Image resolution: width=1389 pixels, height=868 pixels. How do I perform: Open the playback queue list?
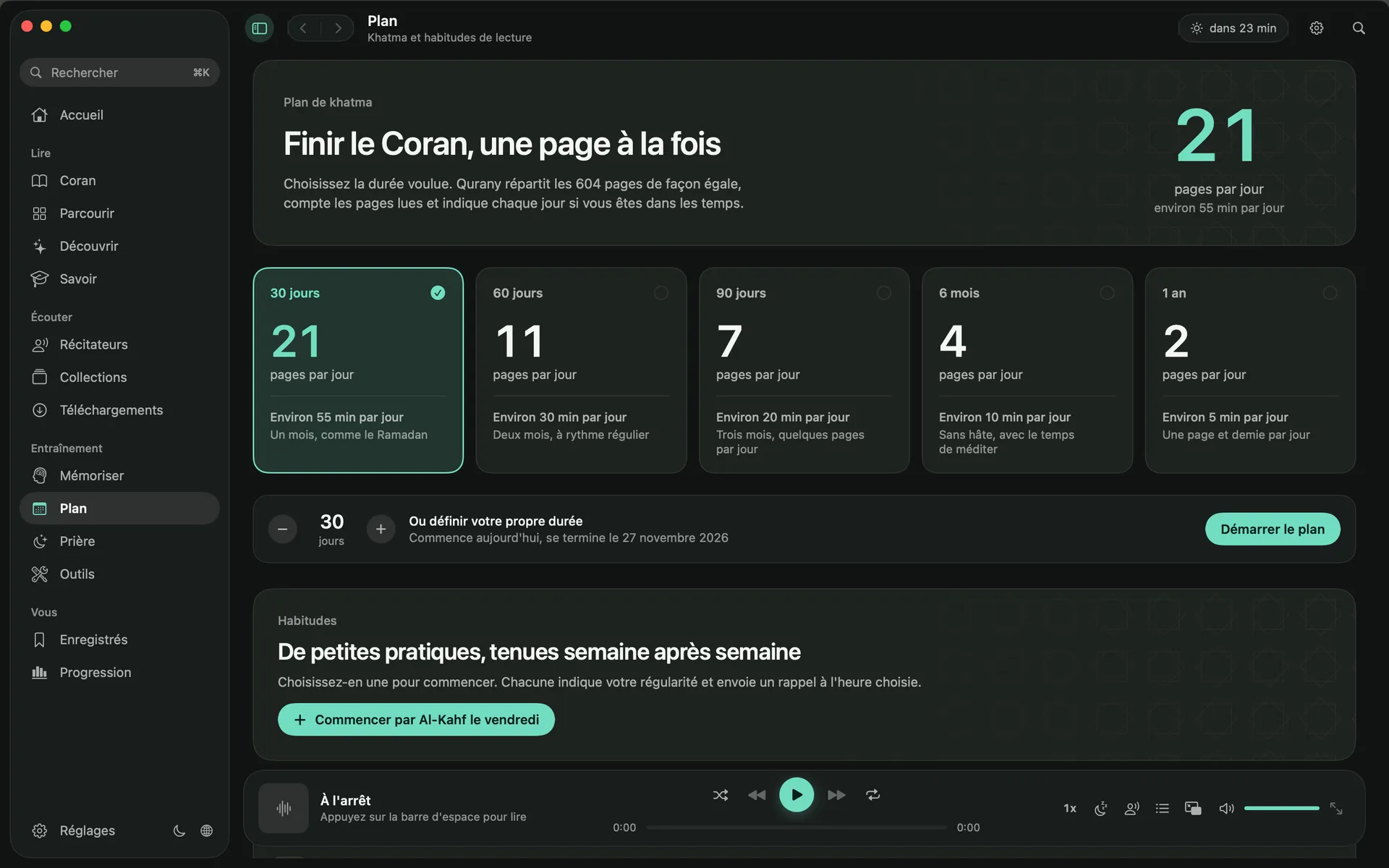tap(1163, 809)
